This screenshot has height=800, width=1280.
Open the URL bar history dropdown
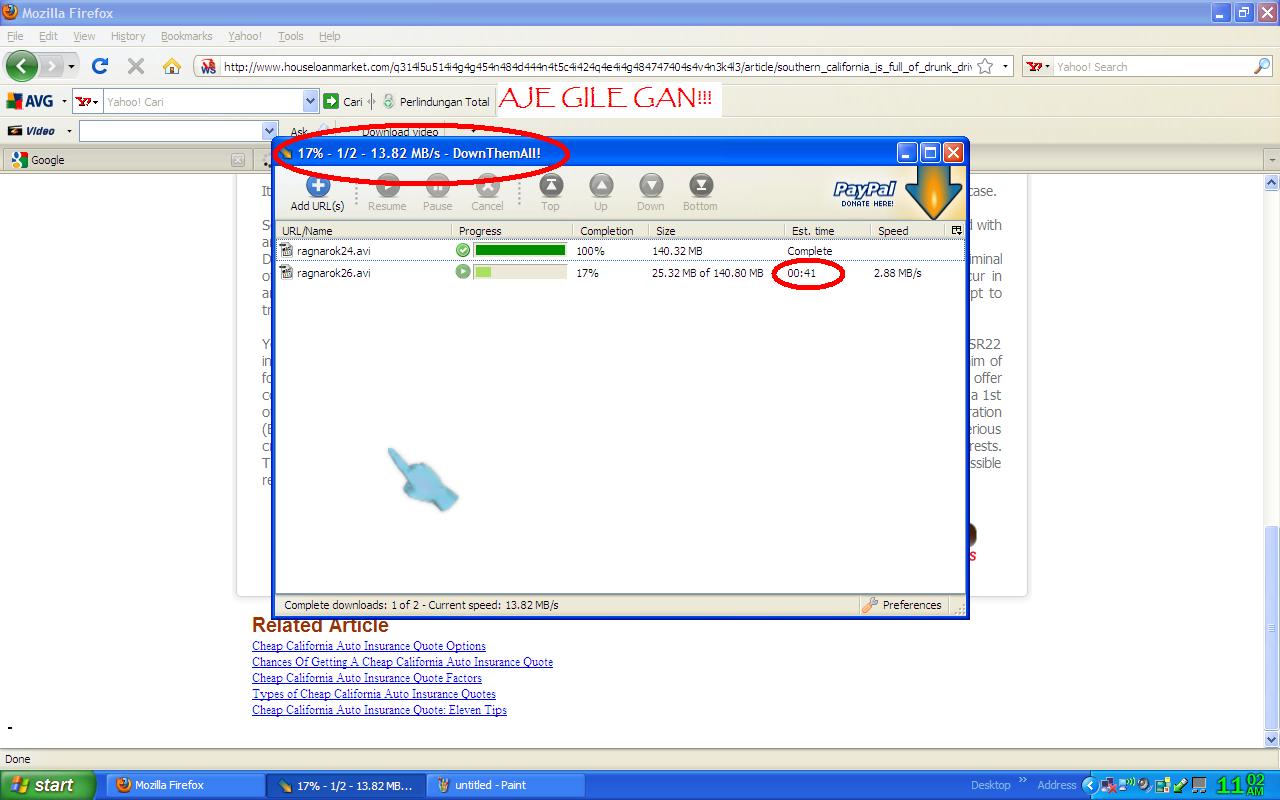click(1006, 66)
